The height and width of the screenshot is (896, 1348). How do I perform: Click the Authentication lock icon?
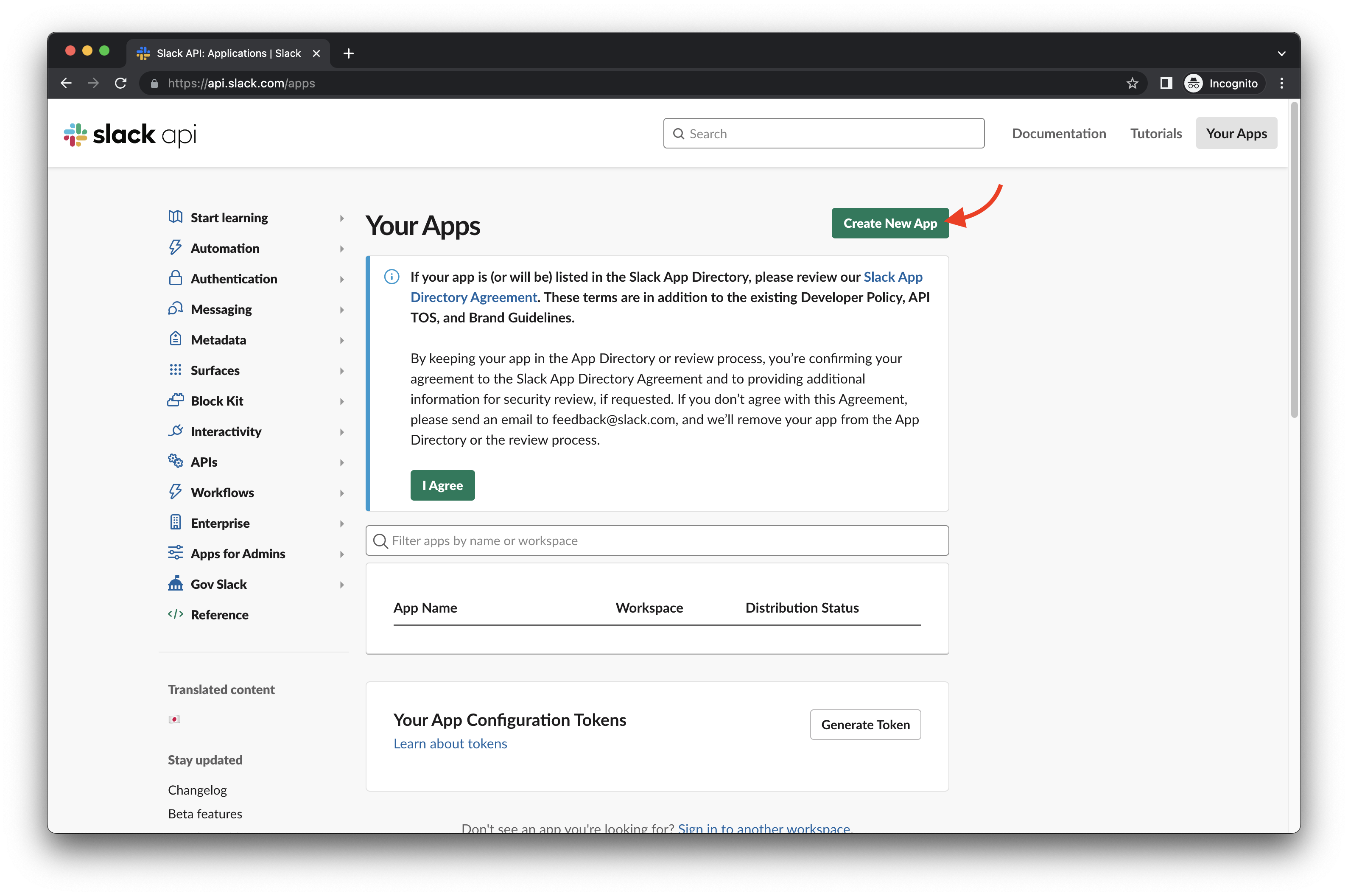tap(175, 278)
